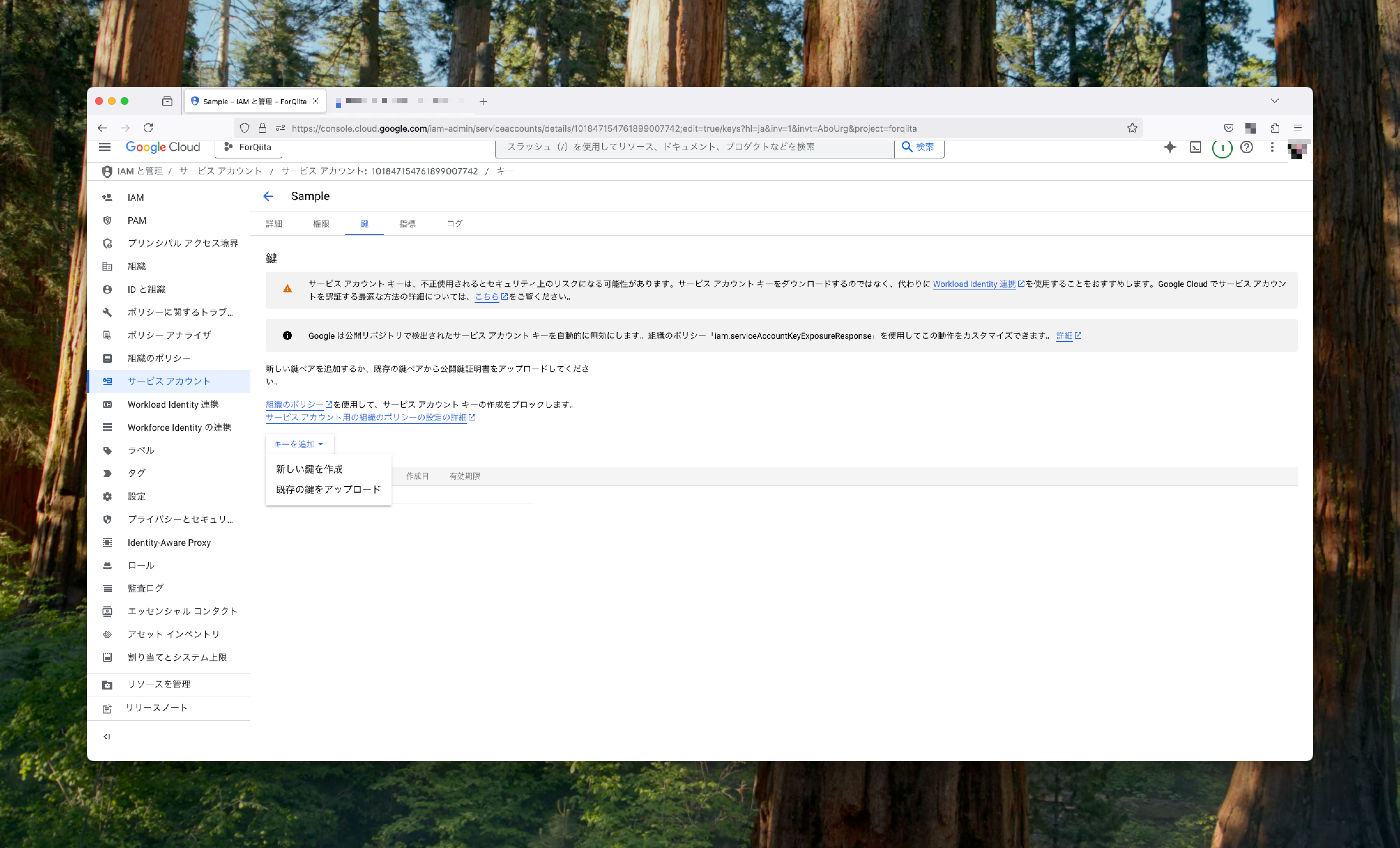This screenshot has height=848, width=1400.
Task: Follow the Workload Identity 連携 link in warning
Action: [974, 284]
